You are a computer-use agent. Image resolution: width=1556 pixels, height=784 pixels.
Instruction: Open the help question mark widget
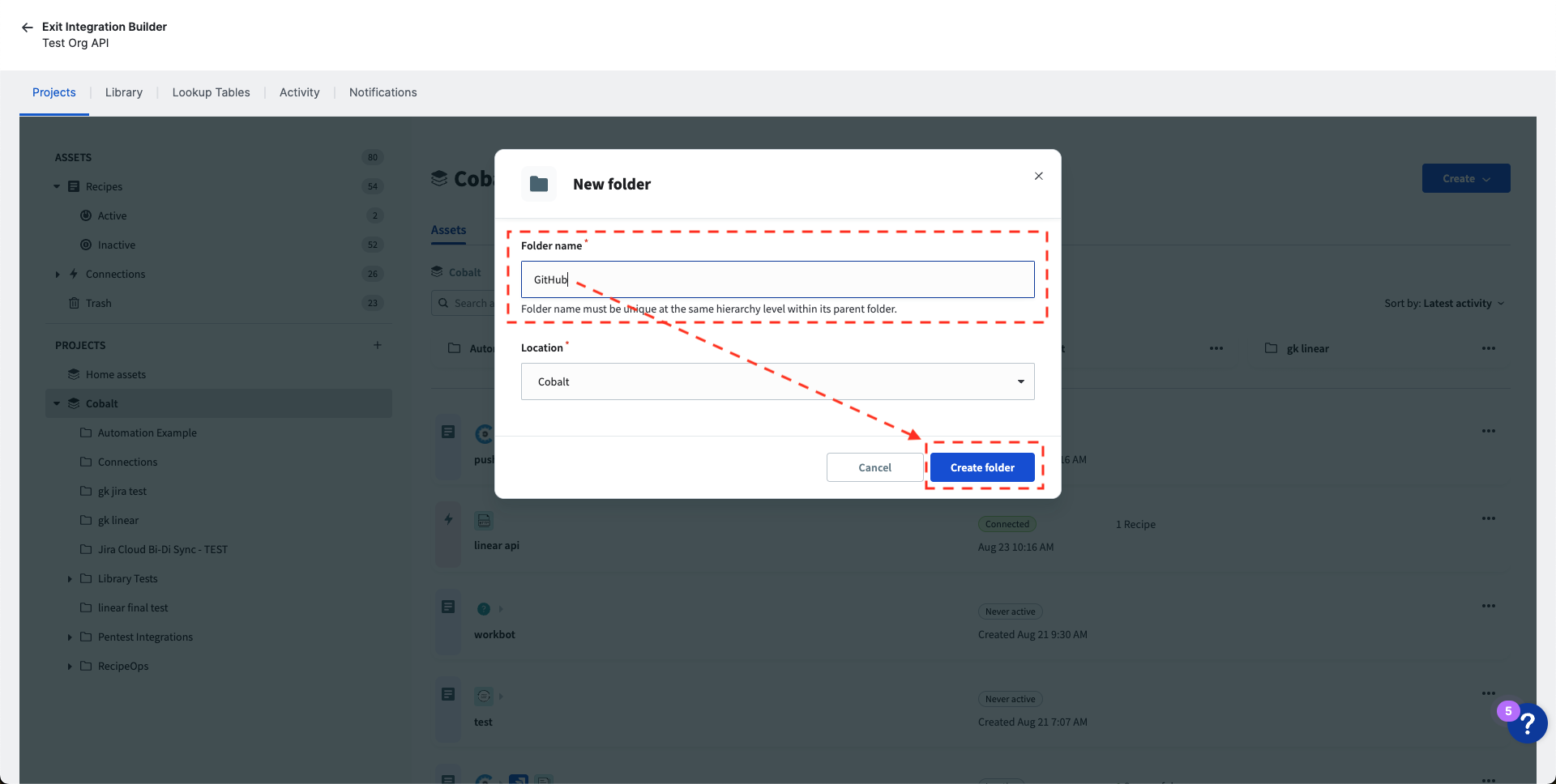pyautogui.click(x=1528, y=722)
